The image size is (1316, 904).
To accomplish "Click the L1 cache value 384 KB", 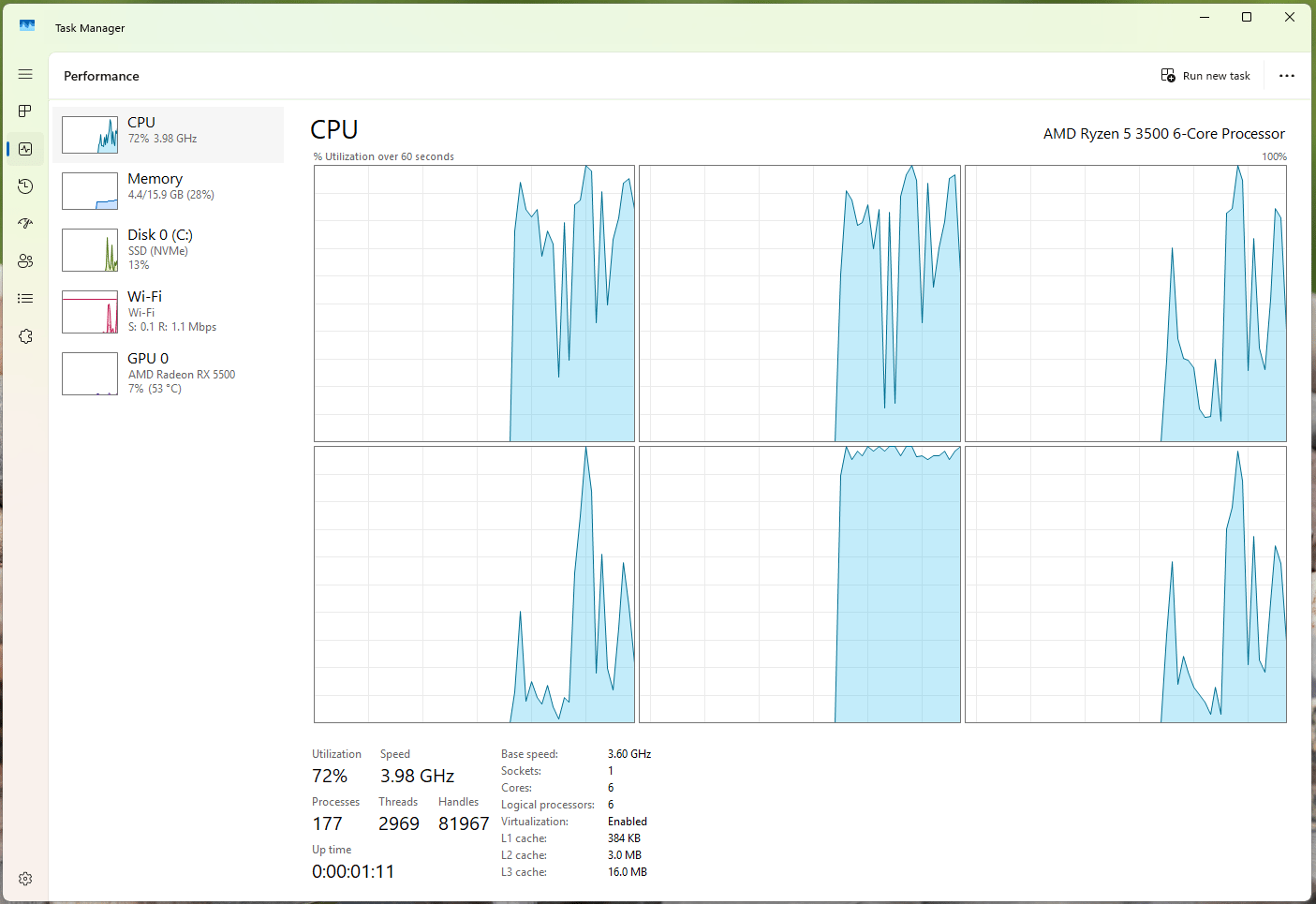I will [624, 838].
